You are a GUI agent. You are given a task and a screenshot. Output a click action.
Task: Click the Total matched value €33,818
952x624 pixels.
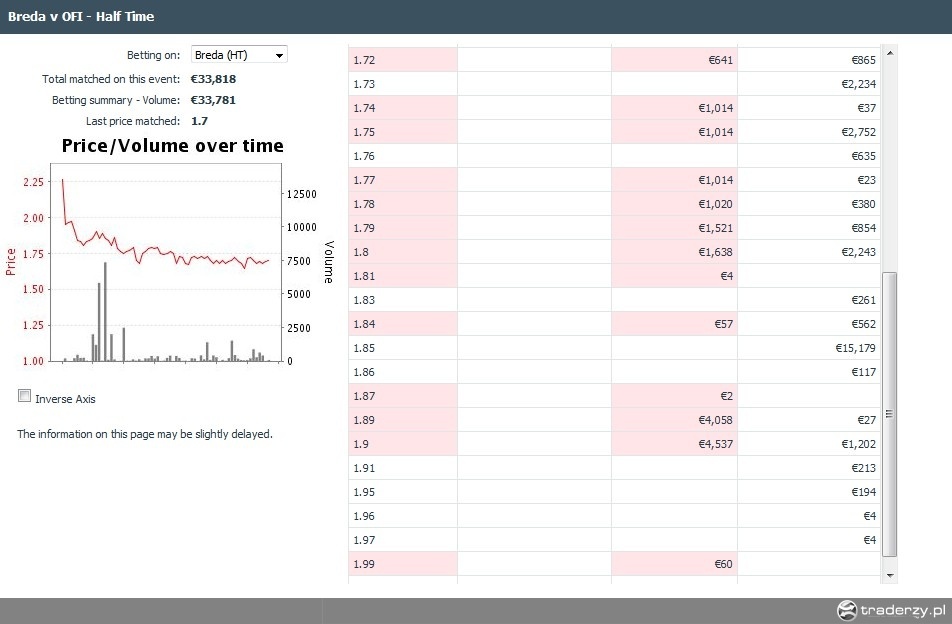coord(213,79)
